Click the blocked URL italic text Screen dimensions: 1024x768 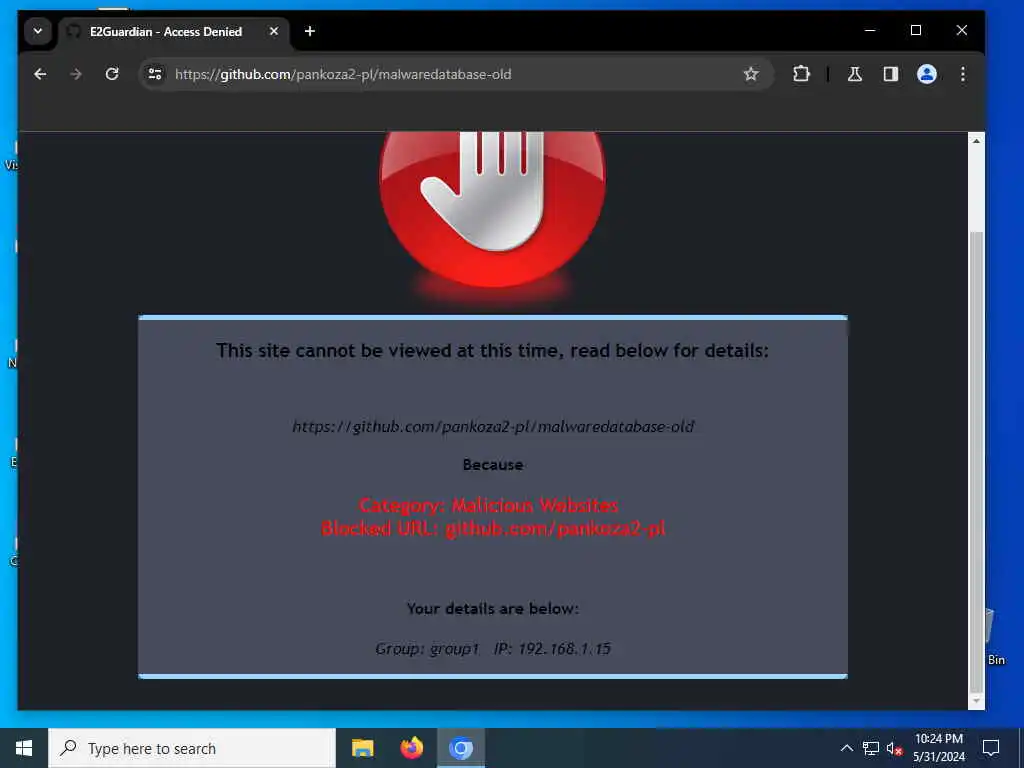(x=493, y=426)
